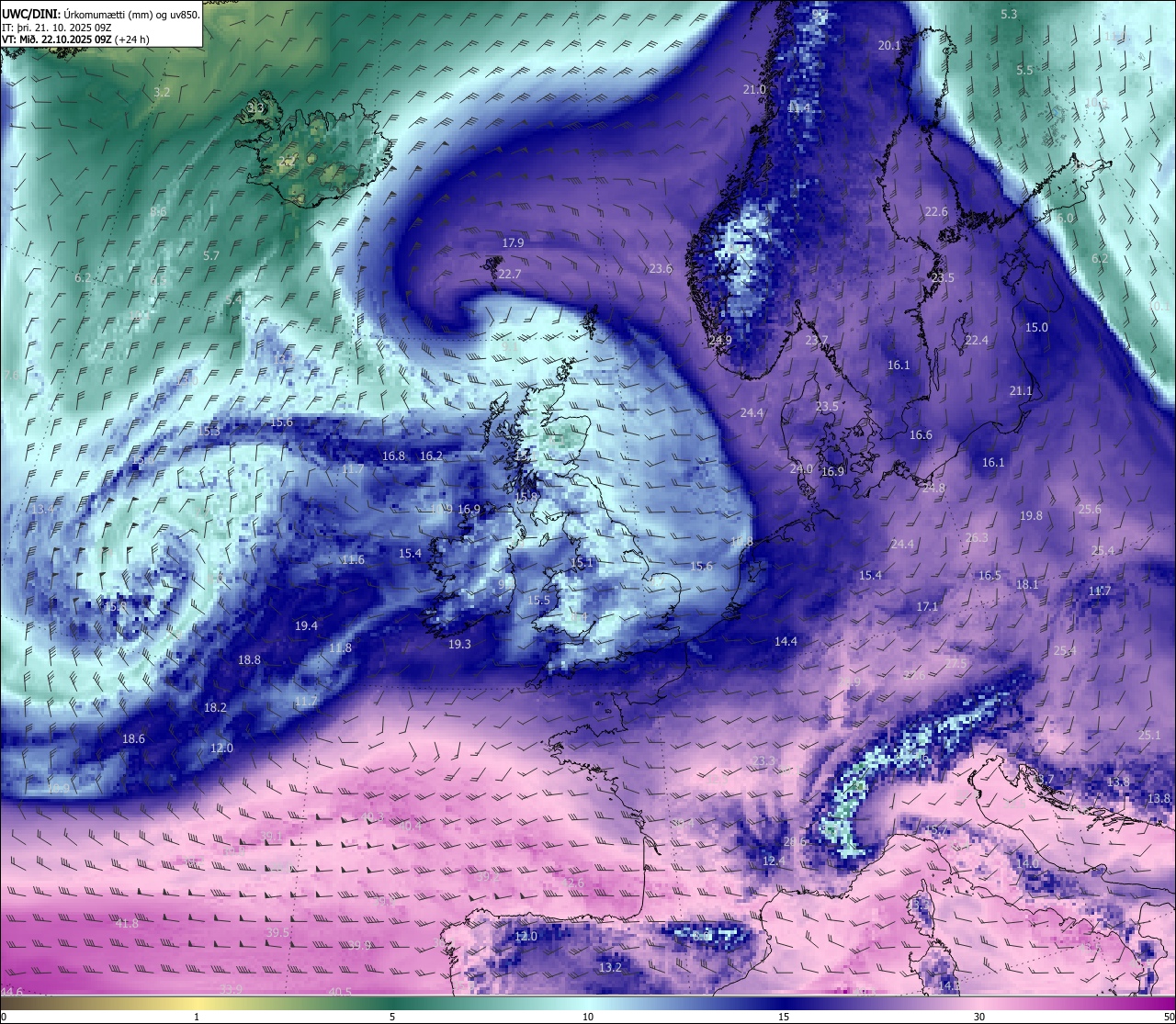The width and height of the screenshot is (1176, 1024).
Task: Click the 39.5 value in the southwest Atlantic
Action: point(277,932)
